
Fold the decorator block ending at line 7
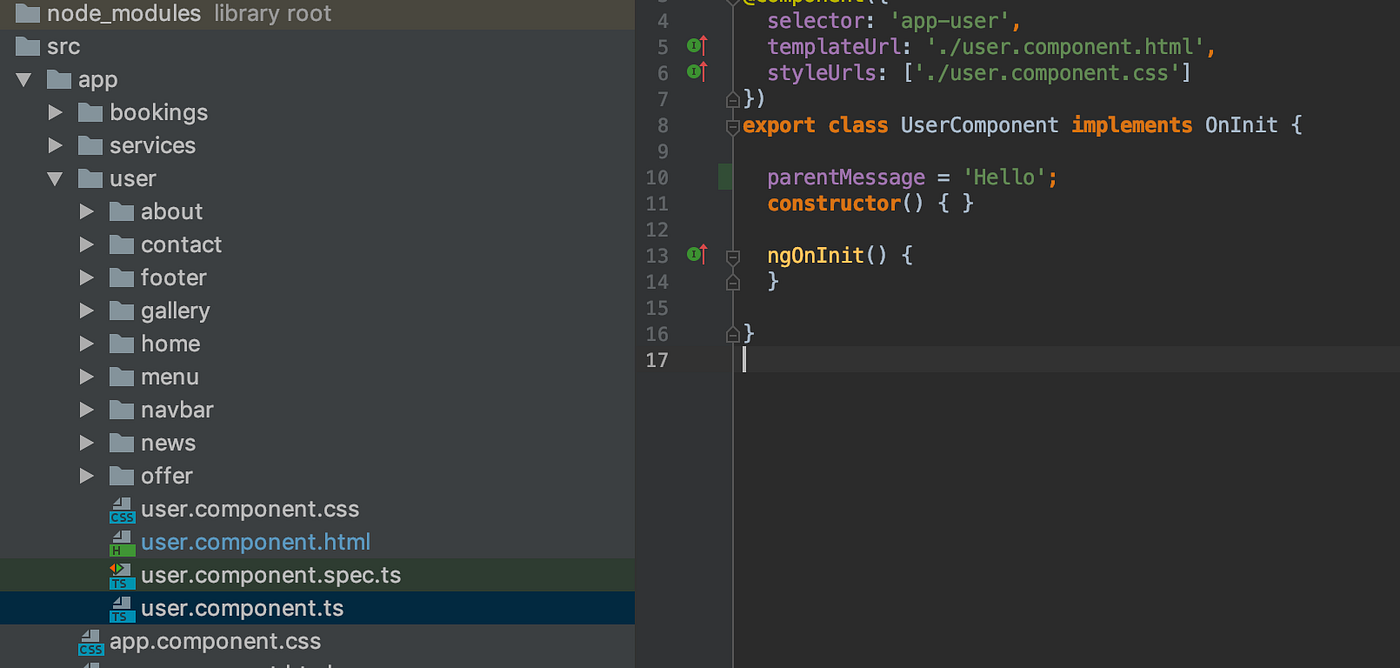pos(733,99)
